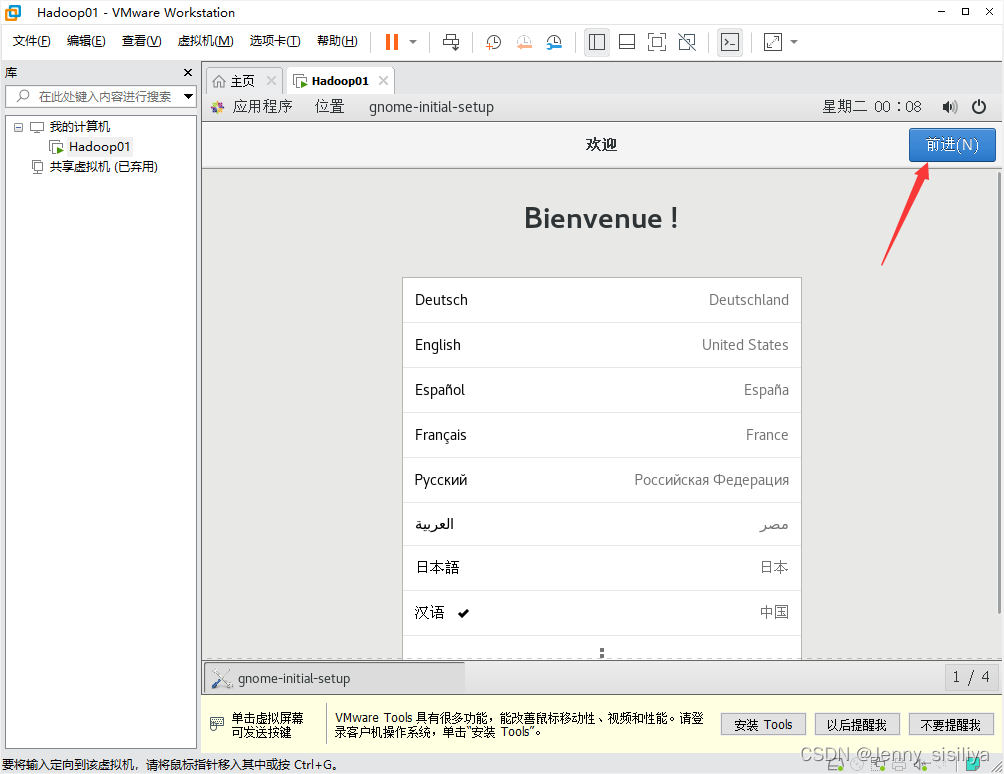This screenshot has width=1004, height=774.
Task: Click the VMware Workstation app icon
Action: coord(13,12)
